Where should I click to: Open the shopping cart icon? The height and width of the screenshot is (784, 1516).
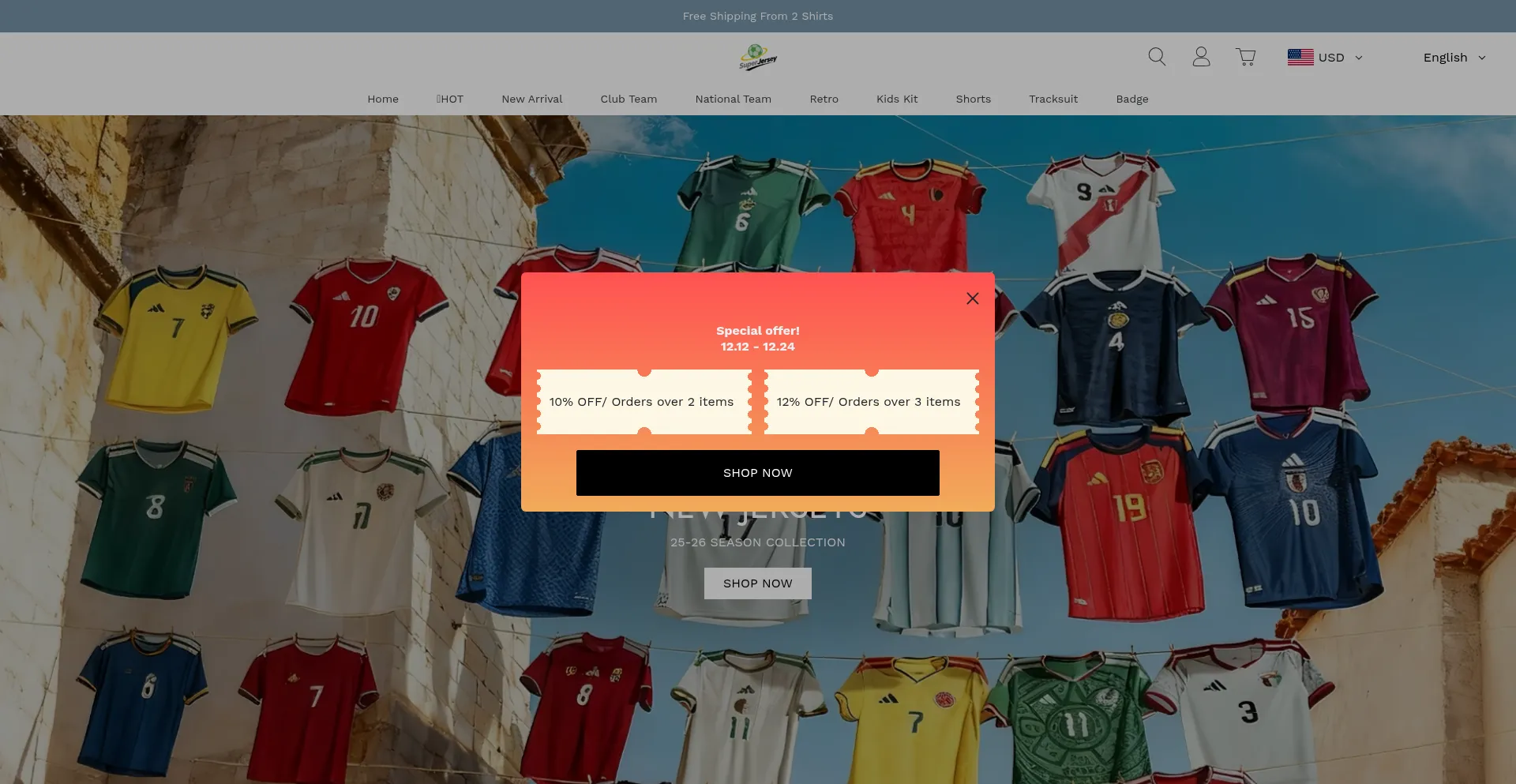click(1246, 57)
